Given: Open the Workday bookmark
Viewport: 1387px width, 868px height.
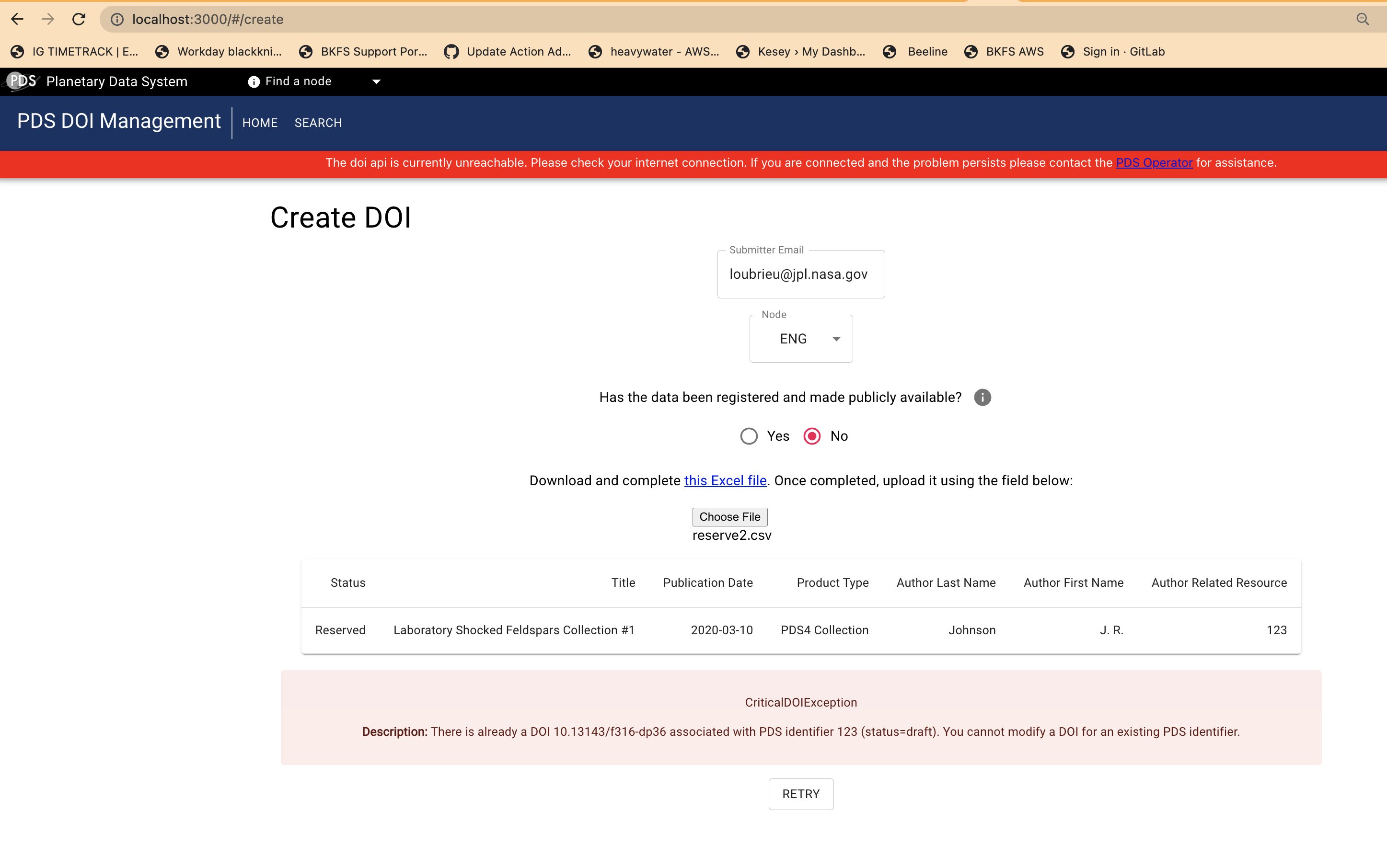Looking at the screenshot, I should click(x=219, y=52).
